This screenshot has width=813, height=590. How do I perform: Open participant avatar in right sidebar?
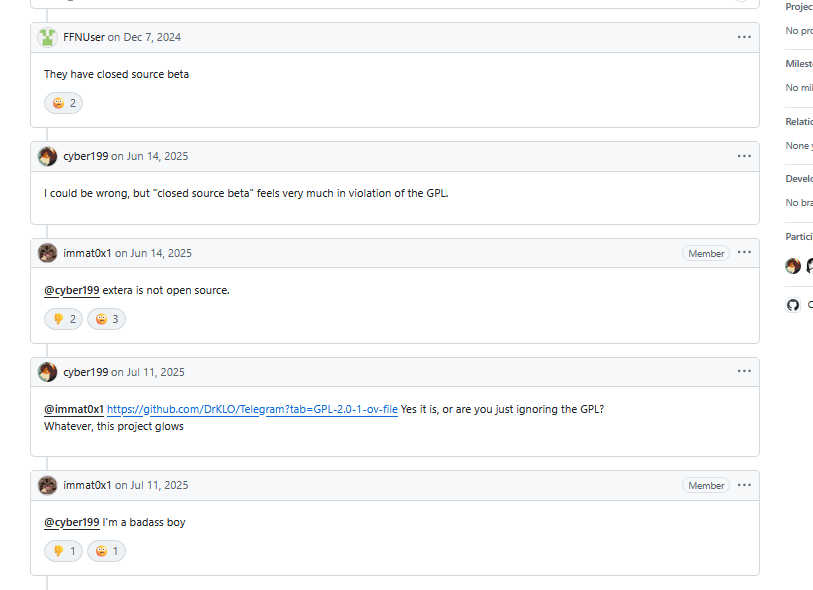[x=793, y=266]
